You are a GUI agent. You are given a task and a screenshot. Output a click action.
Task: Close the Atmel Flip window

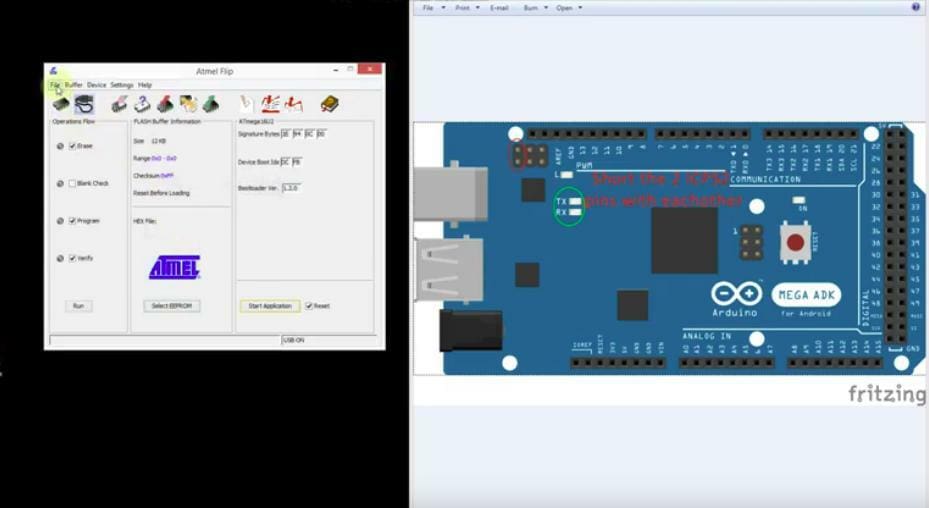[x=370, y=69]
